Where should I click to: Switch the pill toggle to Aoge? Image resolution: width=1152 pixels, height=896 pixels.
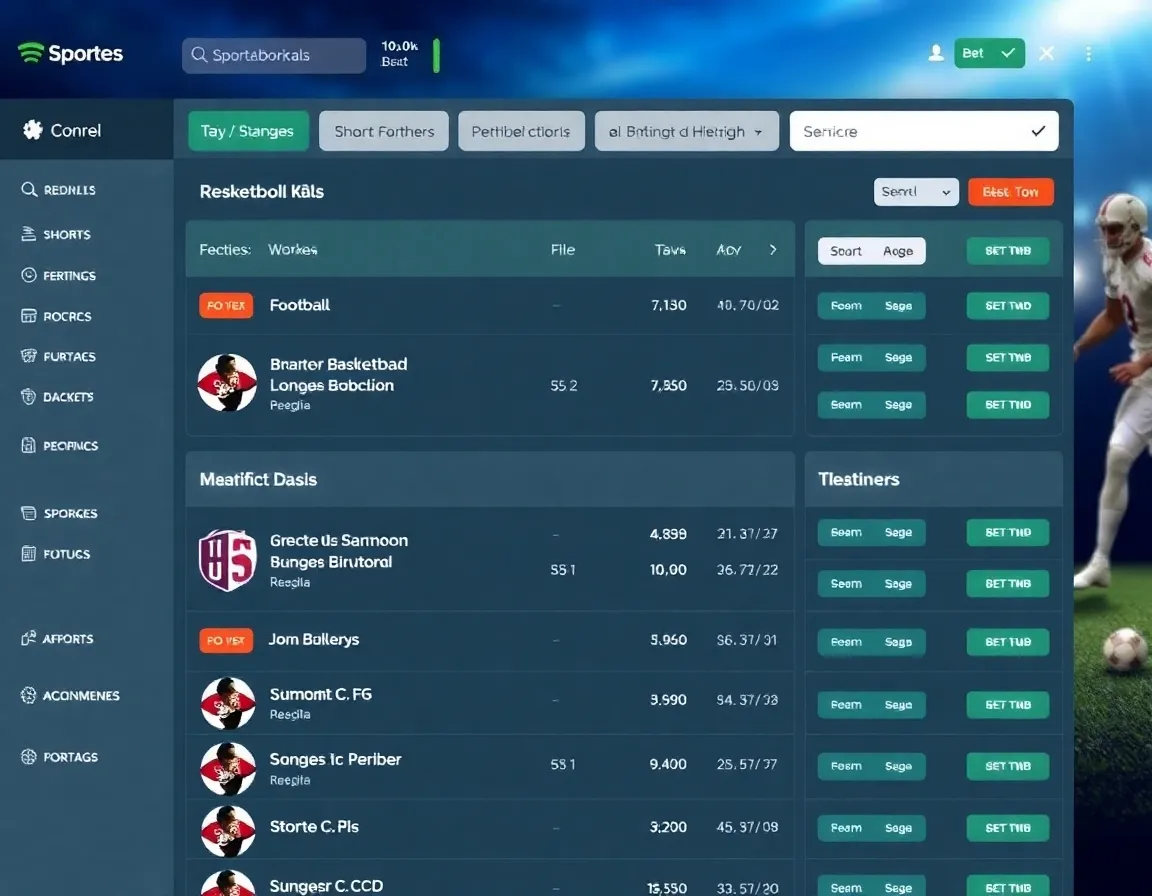pyautogui.click(x=898, y=251)
